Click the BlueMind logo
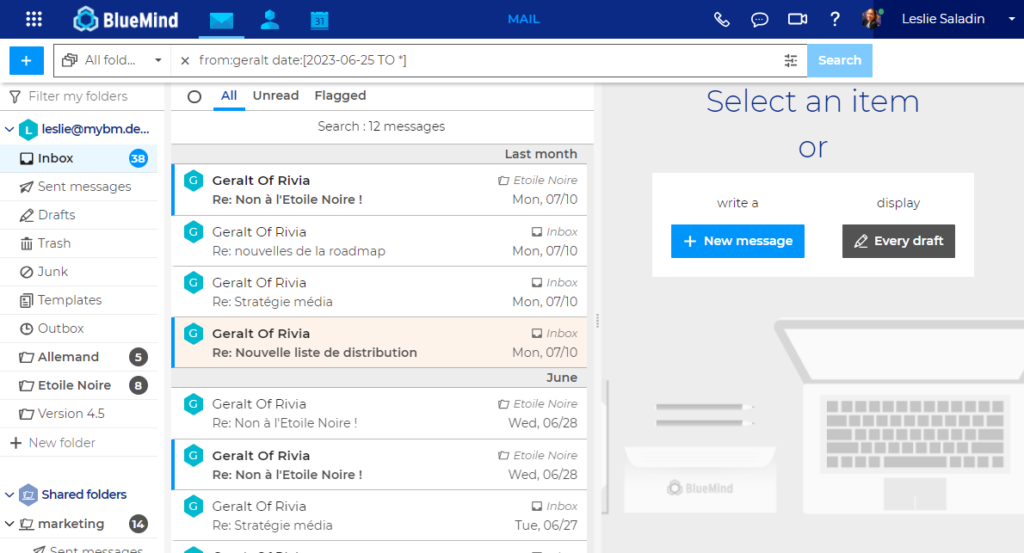The width and height of the screenshot is (1024, 553). point(125,19)
